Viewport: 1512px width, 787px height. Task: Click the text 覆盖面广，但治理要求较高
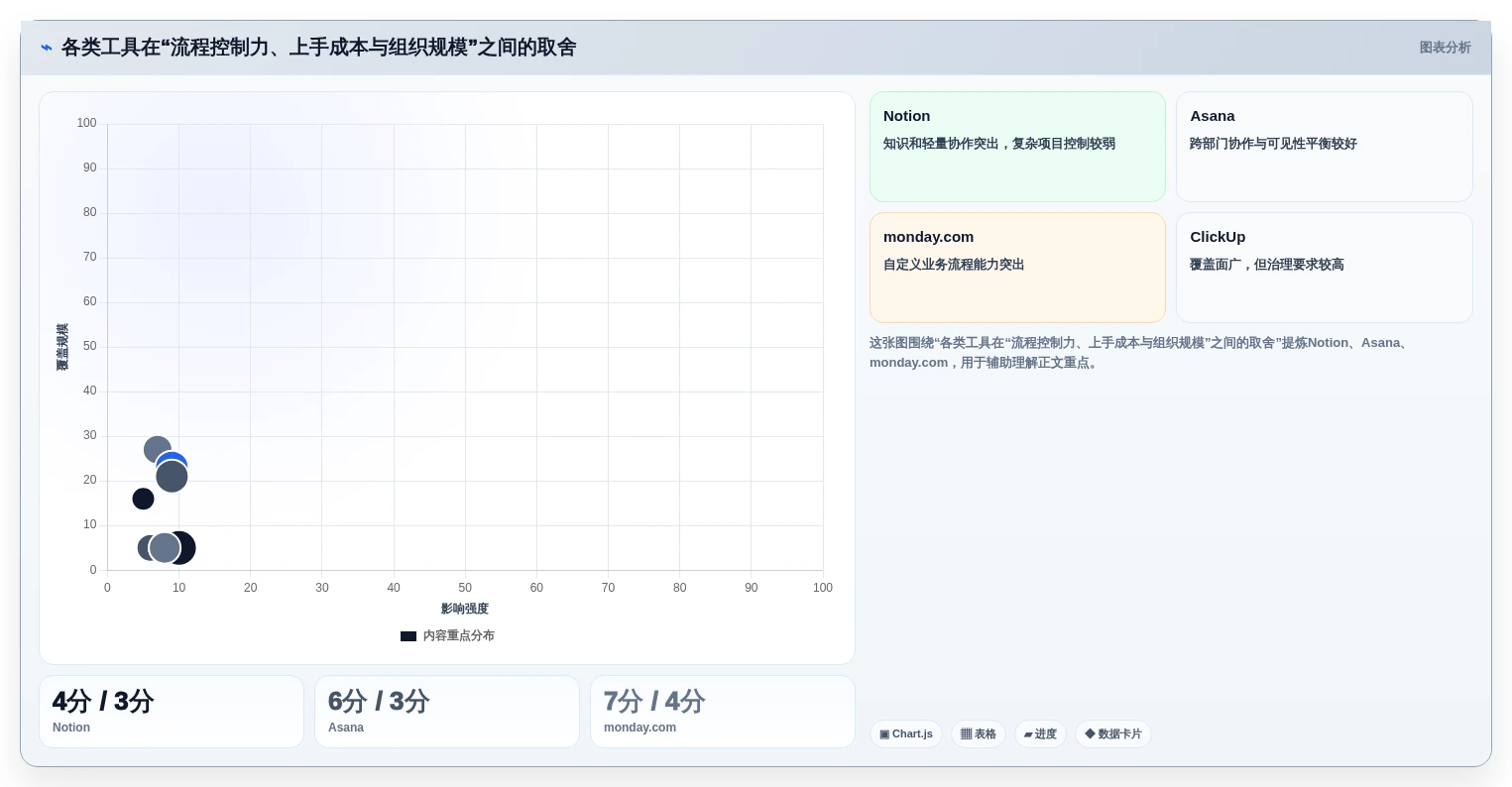tap(1267, 265)
